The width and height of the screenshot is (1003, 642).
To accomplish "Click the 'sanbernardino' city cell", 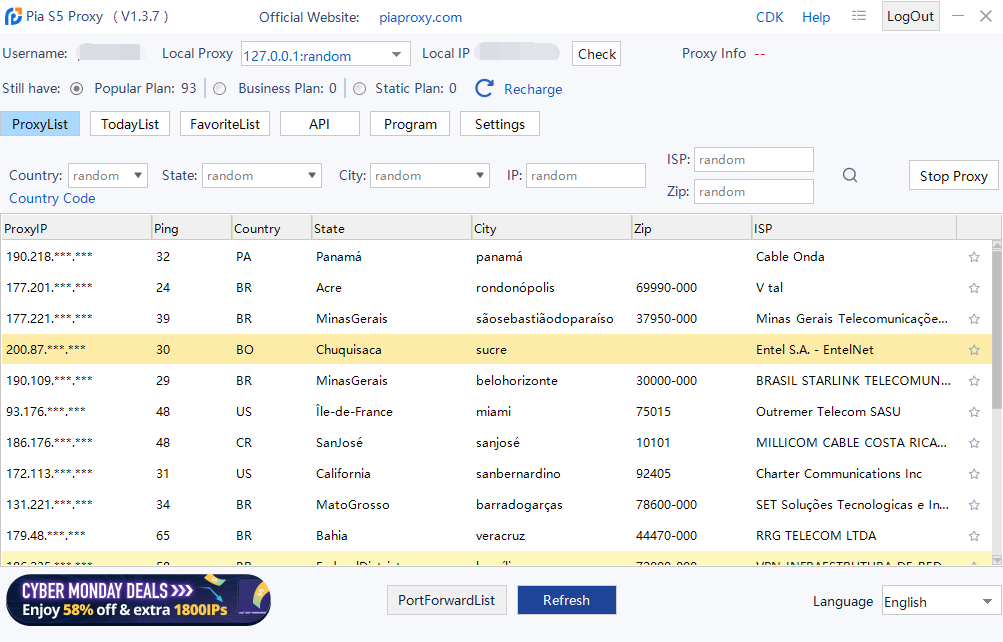I will (x=518, y=474).
